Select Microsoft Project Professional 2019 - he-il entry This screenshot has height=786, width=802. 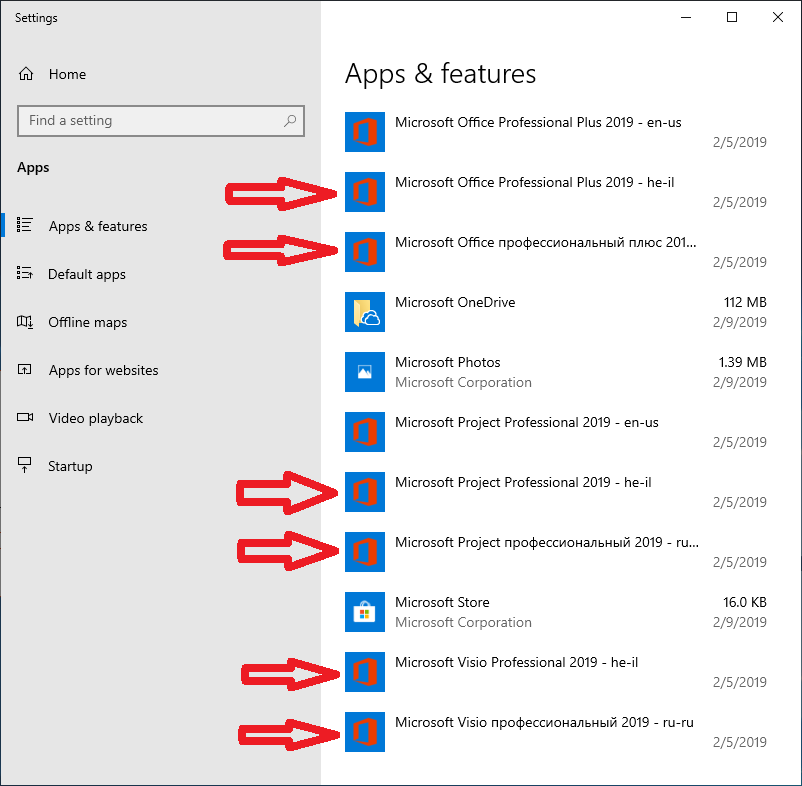[523, 482]
